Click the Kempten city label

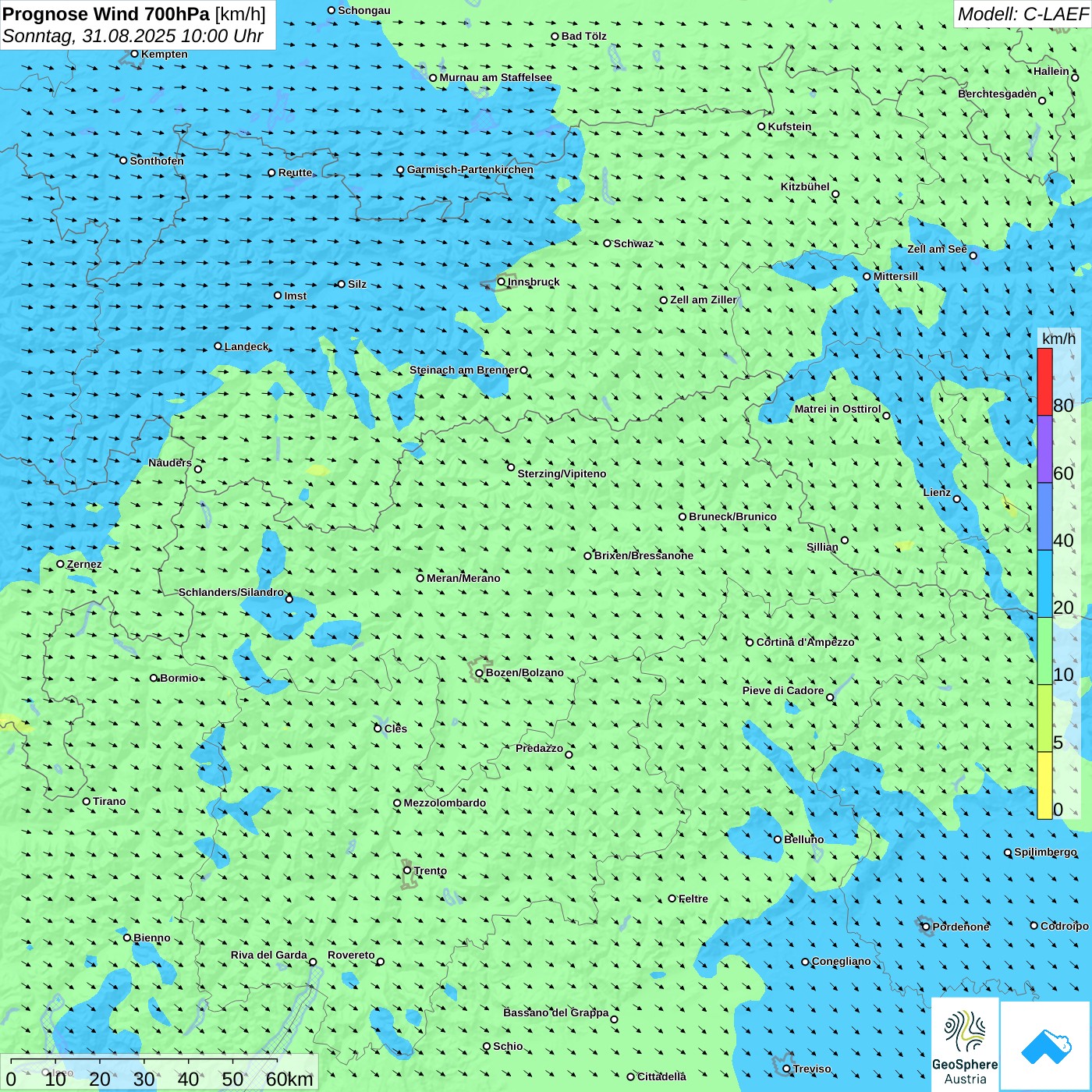click(165, 54)
